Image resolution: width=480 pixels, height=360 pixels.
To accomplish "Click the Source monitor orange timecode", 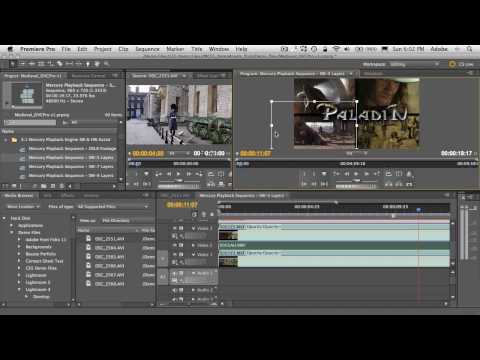I will pos(148,153).
